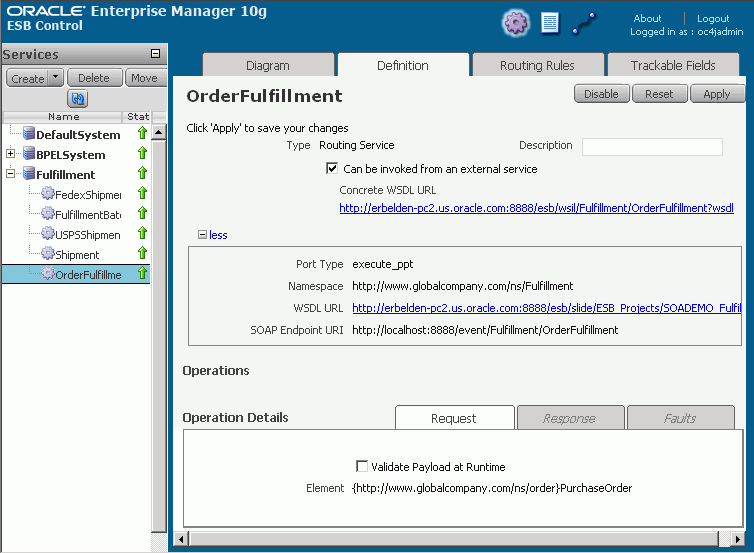Click the services list scroll up arrow

[x=159, y=132]
